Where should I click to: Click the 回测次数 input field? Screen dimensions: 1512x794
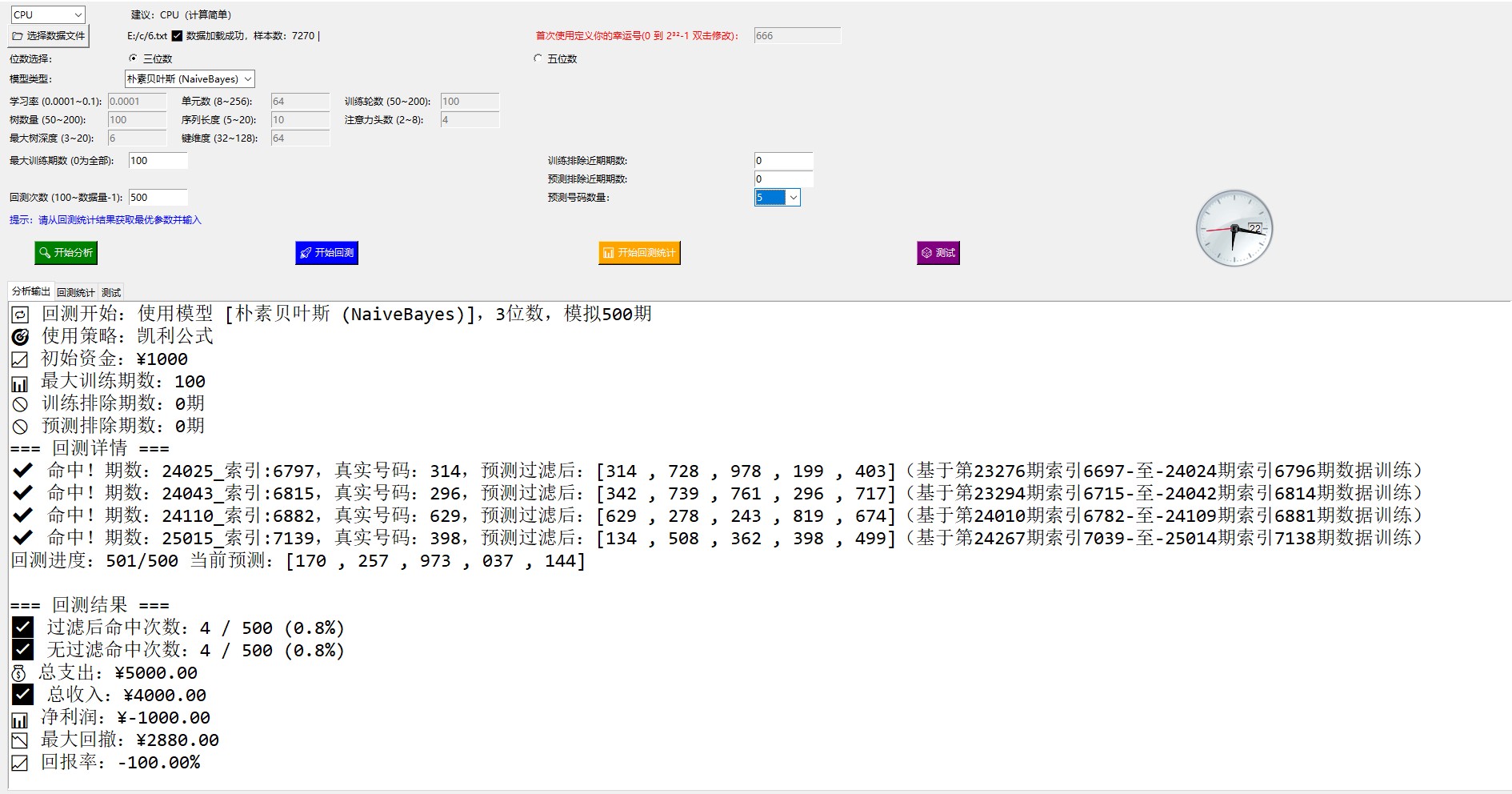pos(158,198)
